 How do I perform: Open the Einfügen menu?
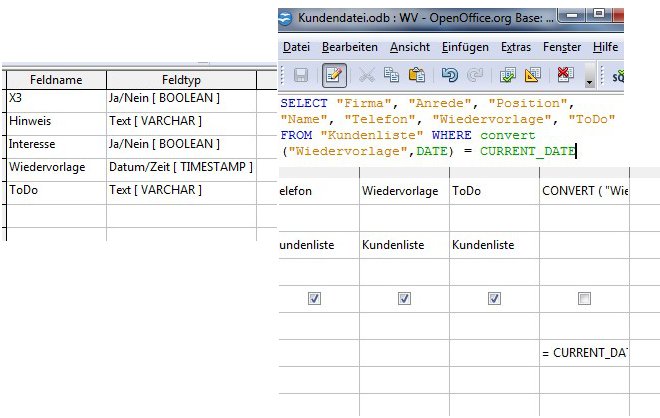pos(464,47)
